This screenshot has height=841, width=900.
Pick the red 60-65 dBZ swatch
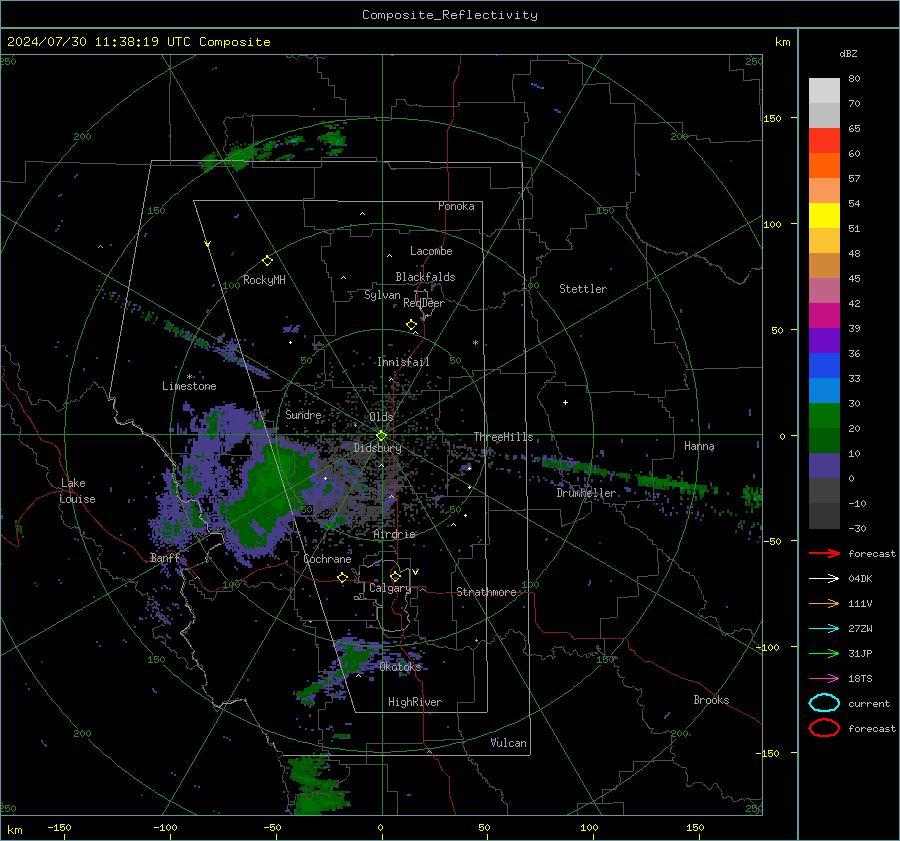(824, 141)
